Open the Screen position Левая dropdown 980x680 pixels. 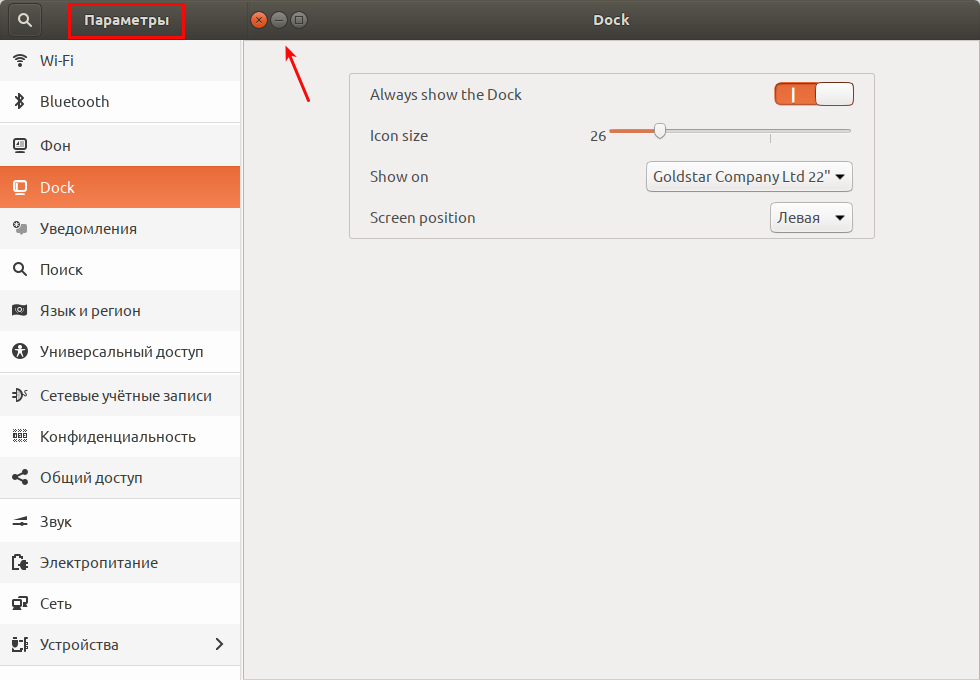[811, 218]
